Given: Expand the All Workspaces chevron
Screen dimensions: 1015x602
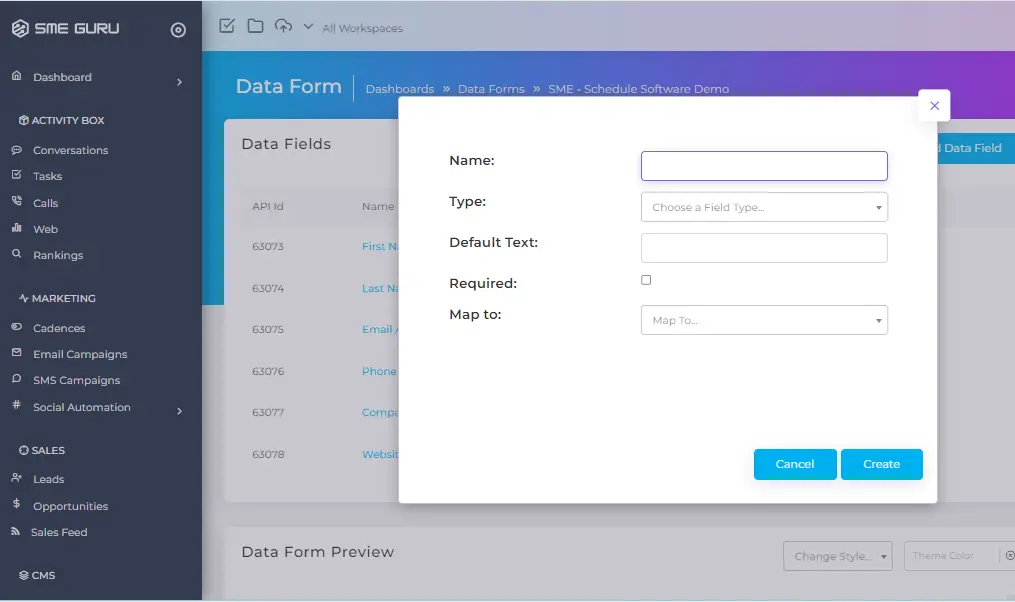Looking at the screenshot, I should (x=307, y=27).
